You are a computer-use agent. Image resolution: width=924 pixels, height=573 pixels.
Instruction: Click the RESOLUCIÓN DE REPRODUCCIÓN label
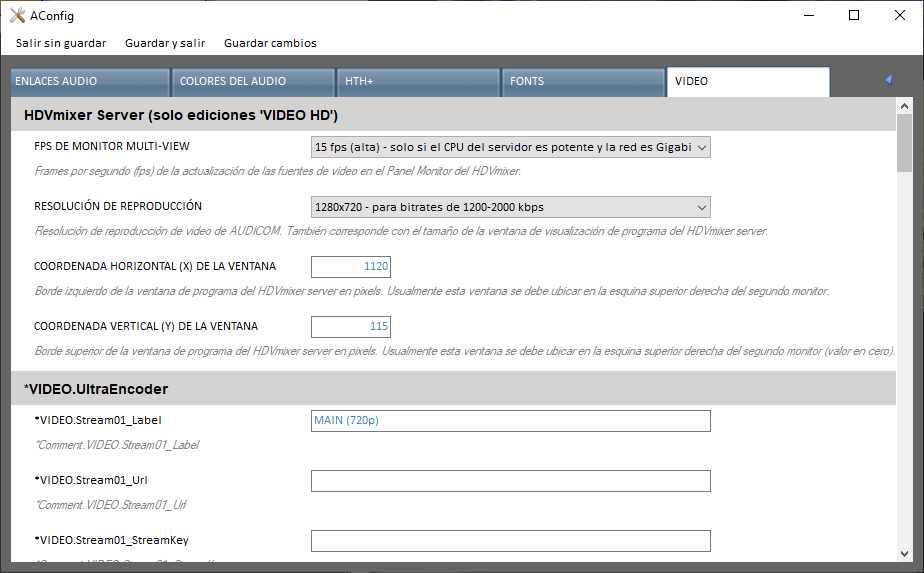click(118, 206)
